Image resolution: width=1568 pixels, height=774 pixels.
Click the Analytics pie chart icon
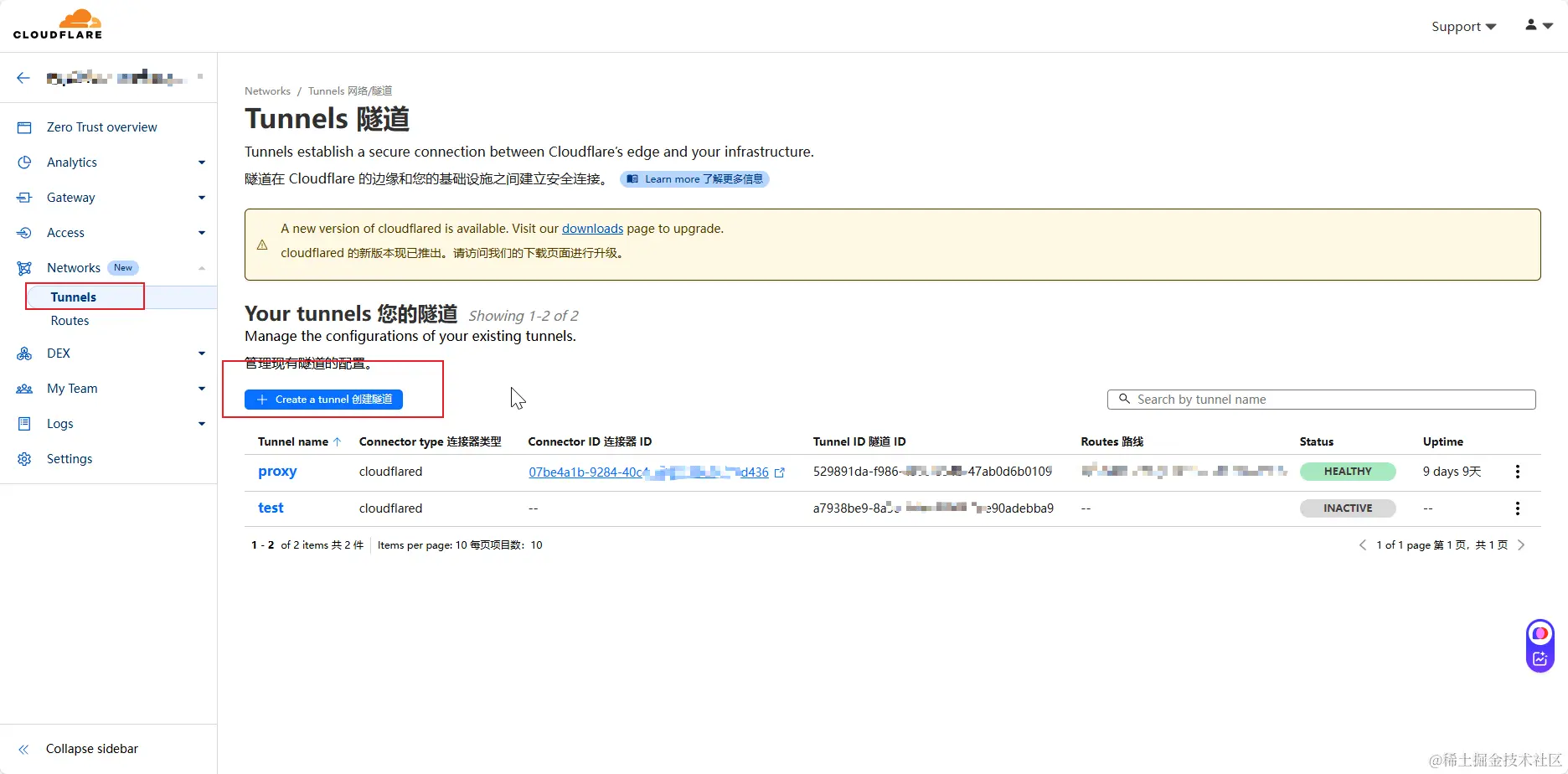(24, 163)
